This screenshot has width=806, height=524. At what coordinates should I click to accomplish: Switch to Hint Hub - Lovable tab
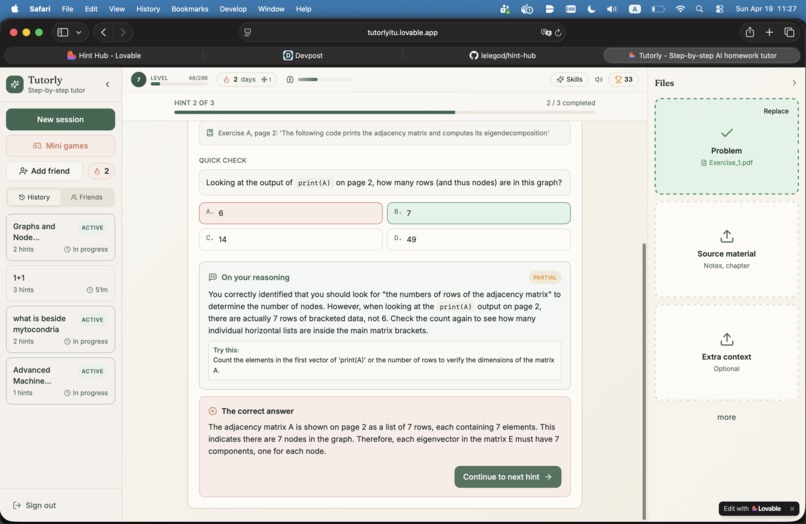104,56
